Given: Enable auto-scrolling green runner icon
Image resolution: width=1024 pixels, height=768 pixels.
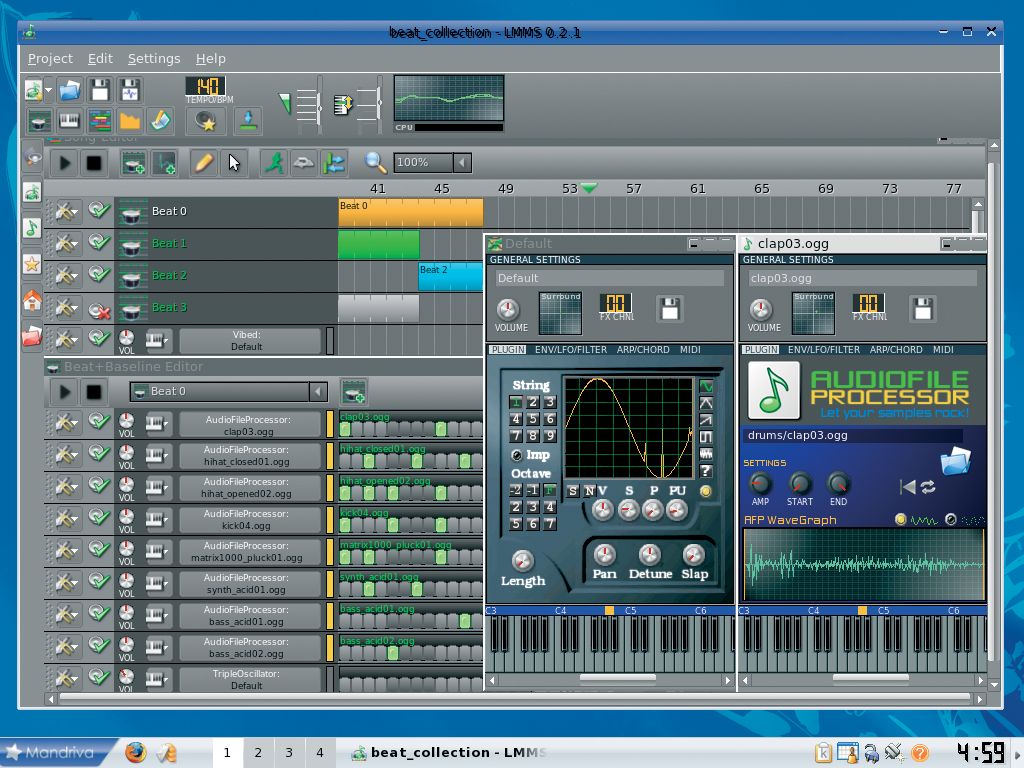Looking at the screenshot, I should point(274,163).
